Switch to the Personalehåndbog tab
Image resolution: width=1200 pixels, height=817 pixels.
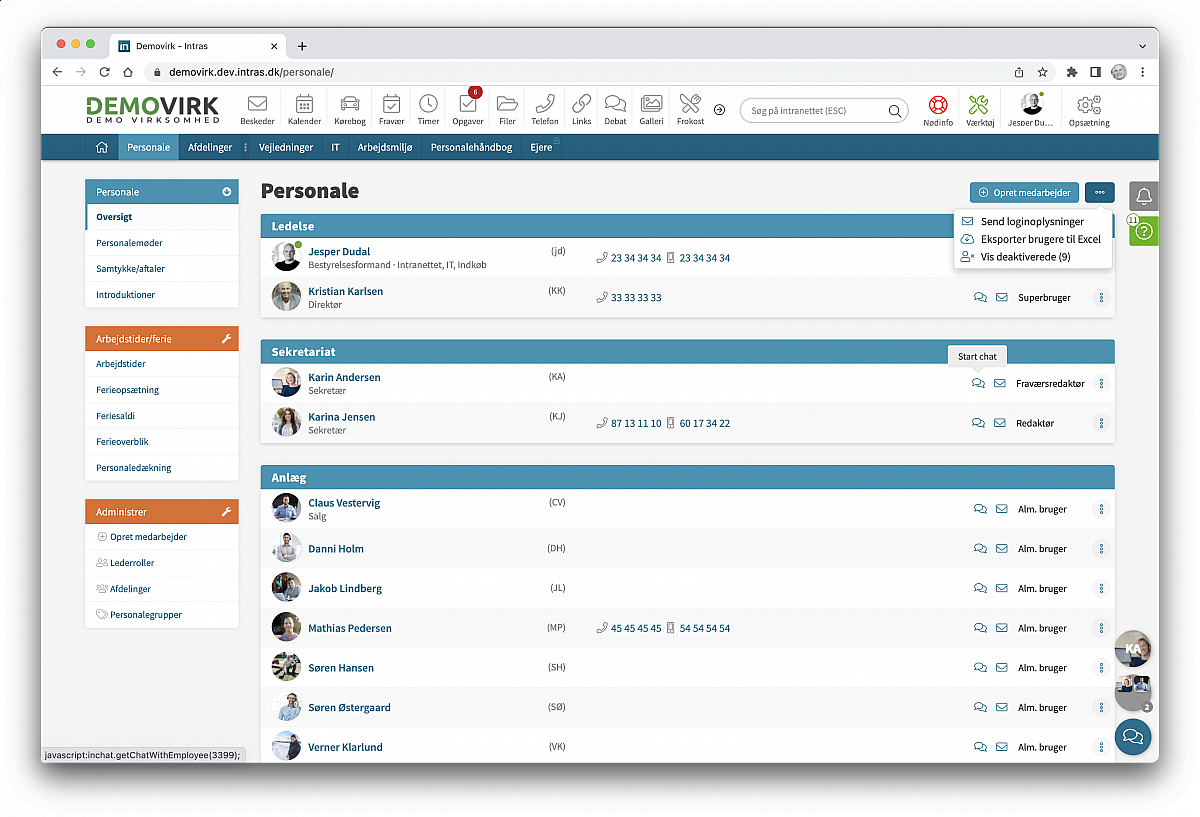(x=471, y=148)
